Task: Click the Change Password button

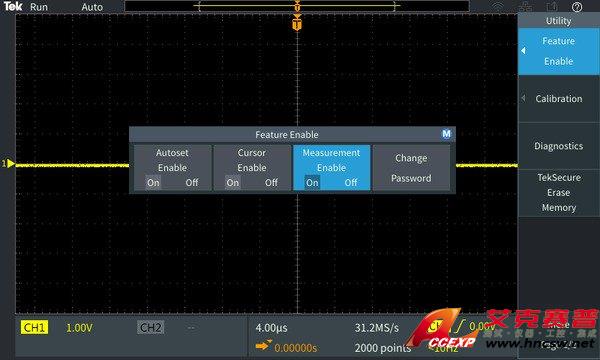Action: [x=411, y=168]
